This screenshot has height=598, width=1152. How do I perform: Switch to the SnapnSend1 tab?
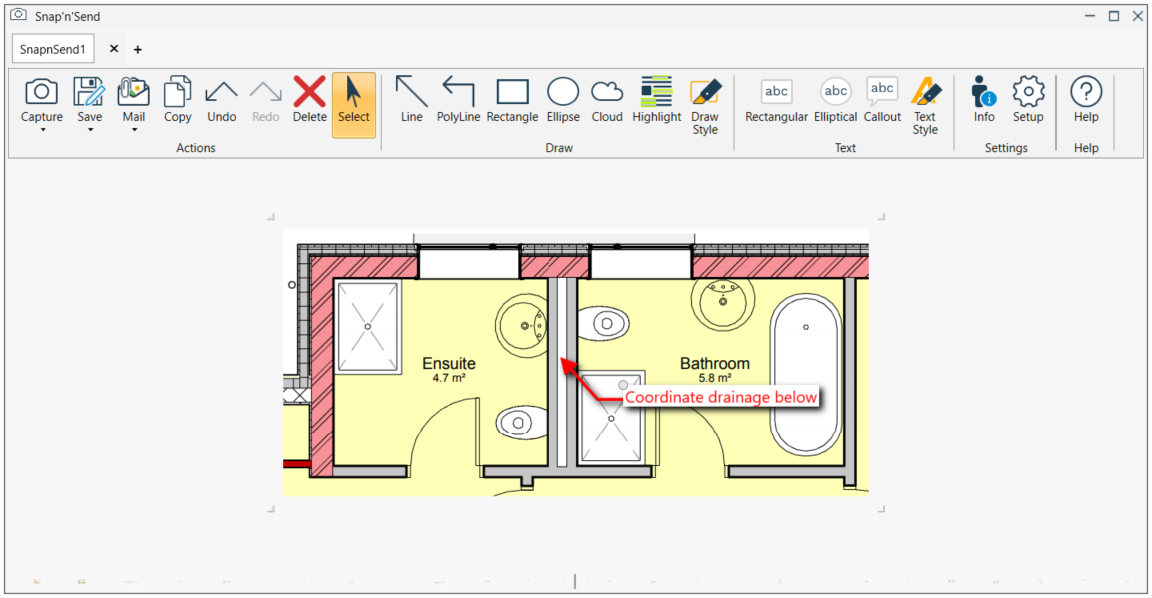coord(52,49)
